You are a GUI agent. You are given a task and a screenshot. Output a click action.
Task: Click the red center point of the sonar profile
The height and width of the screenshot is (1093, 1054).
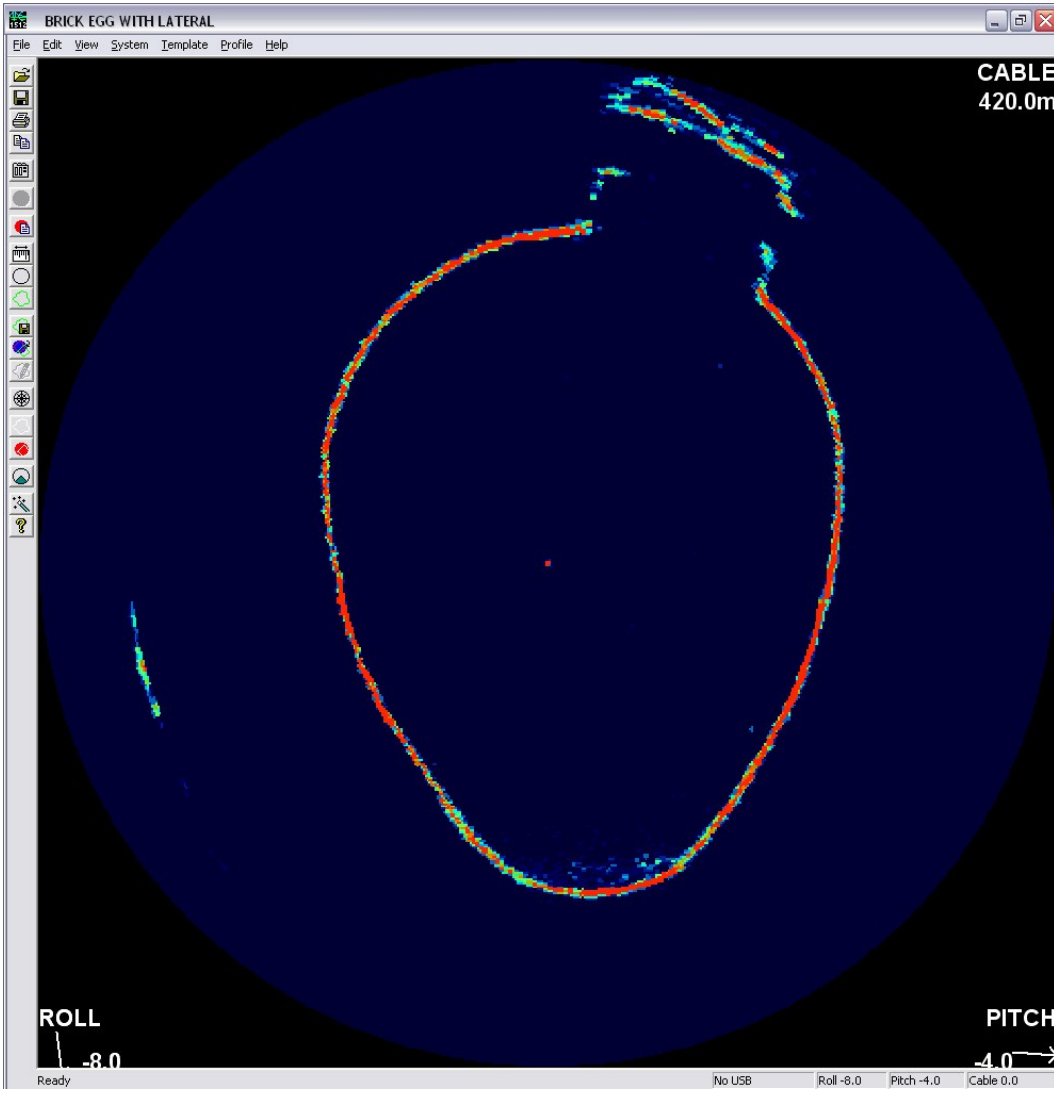(548, 563)
